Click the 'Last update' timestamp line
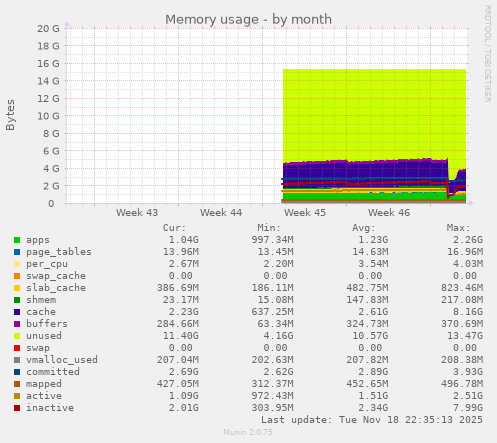 [x=372, y=420]
